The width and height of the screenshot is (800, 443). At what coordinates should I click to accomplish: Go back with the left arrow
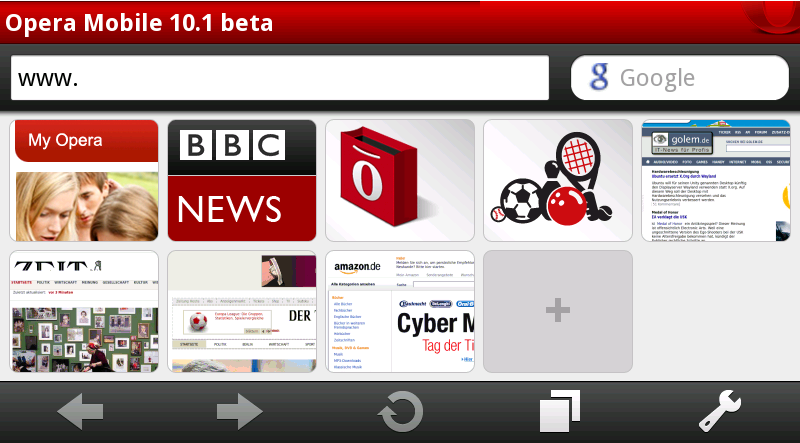click(x=80, y=411)
